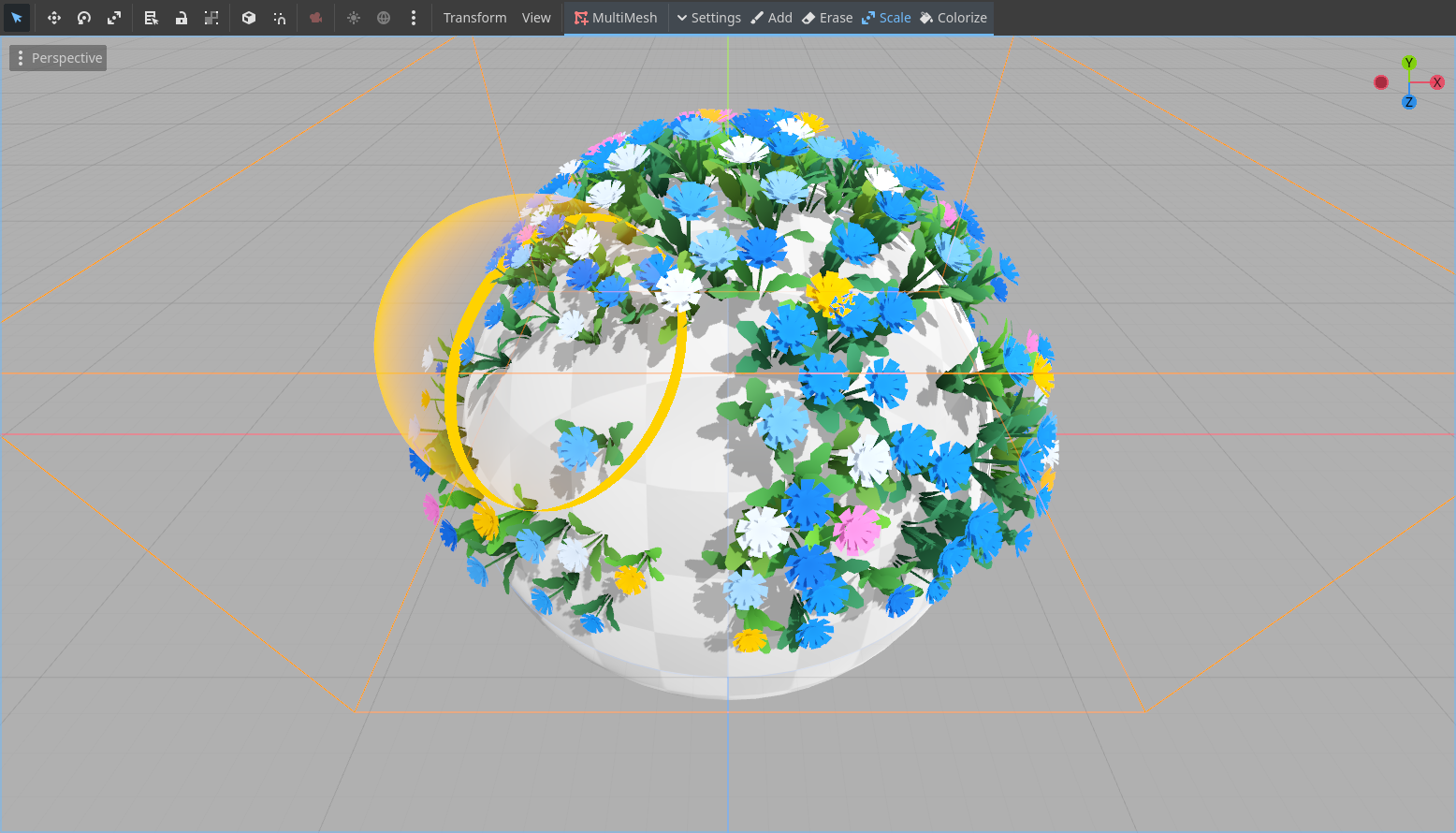Lock the selected node with padlock icon
Image resolution: width=1456 pixels, height=833 pixels.
click(x=182, y=18)
